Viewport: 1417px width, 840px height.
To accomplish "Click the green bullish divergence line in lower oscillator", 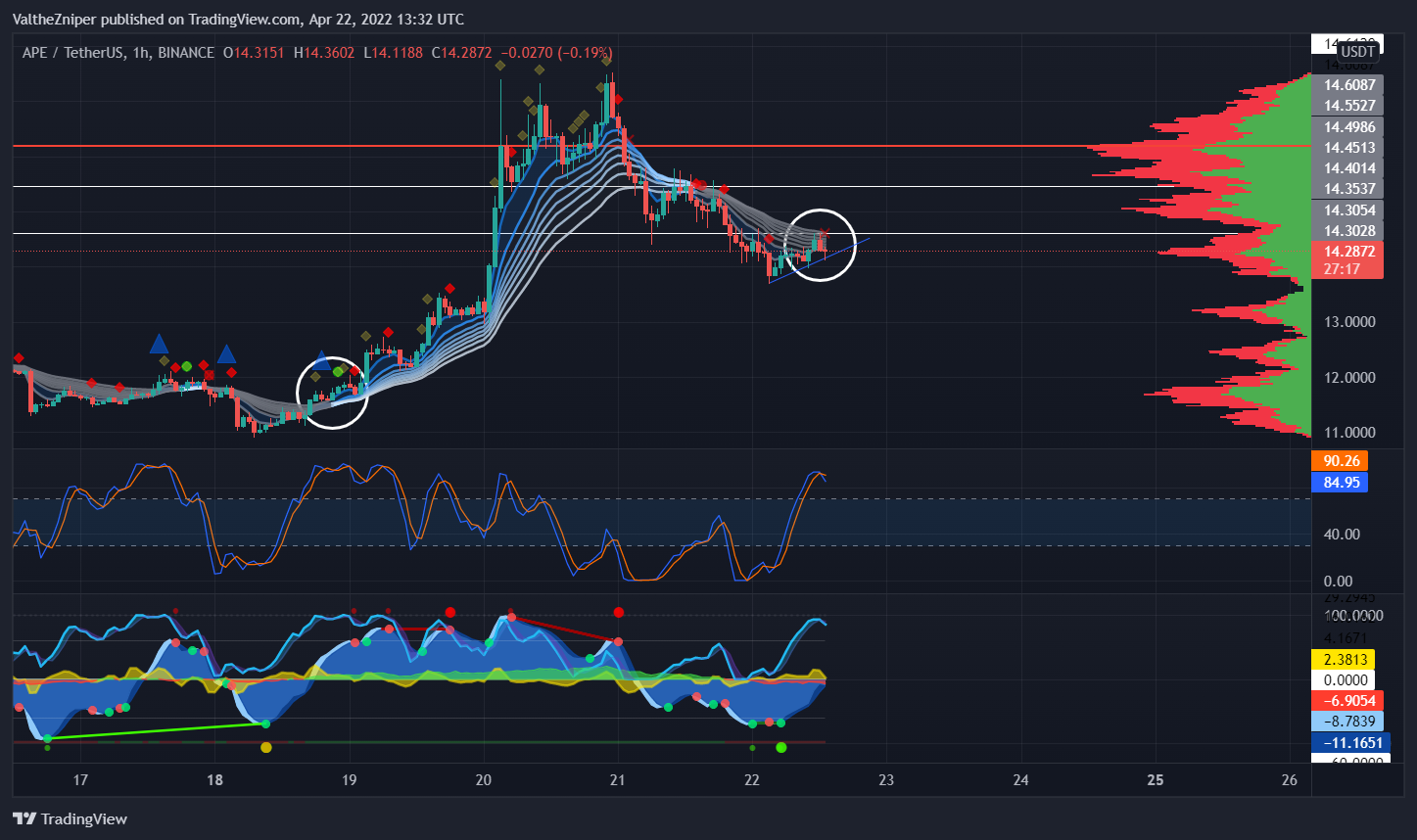I will coord(157,731).
